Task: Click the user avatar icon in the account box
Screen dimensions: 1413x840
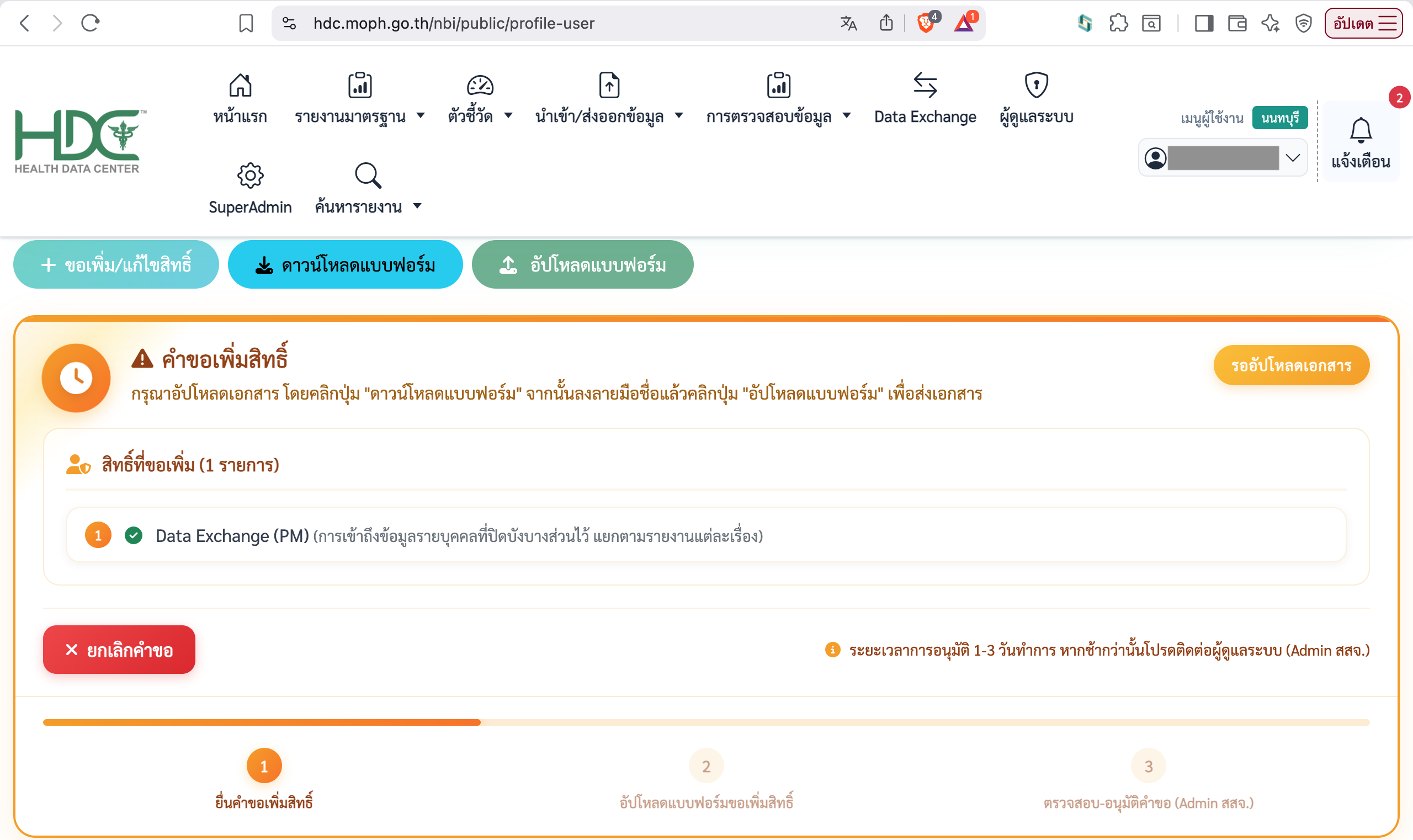Action: (1155, 158)
